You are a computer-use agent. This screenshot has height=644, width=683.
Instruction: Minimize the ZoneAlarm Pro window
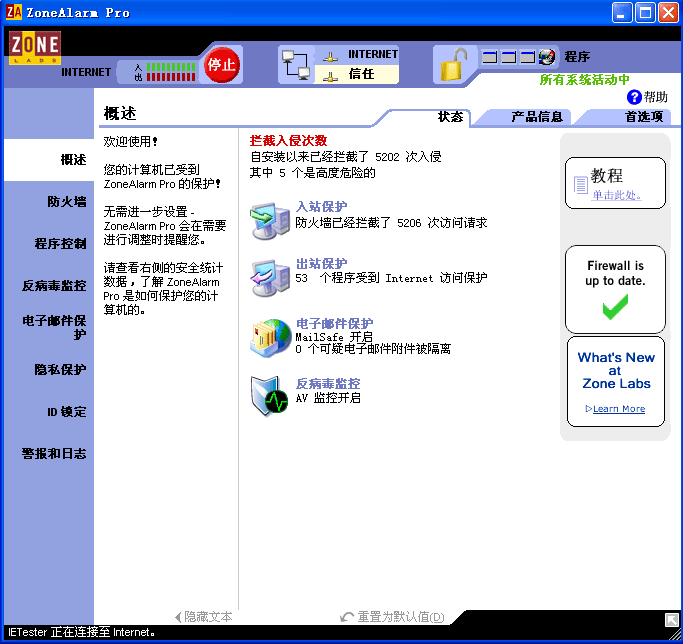coord(622,12)
